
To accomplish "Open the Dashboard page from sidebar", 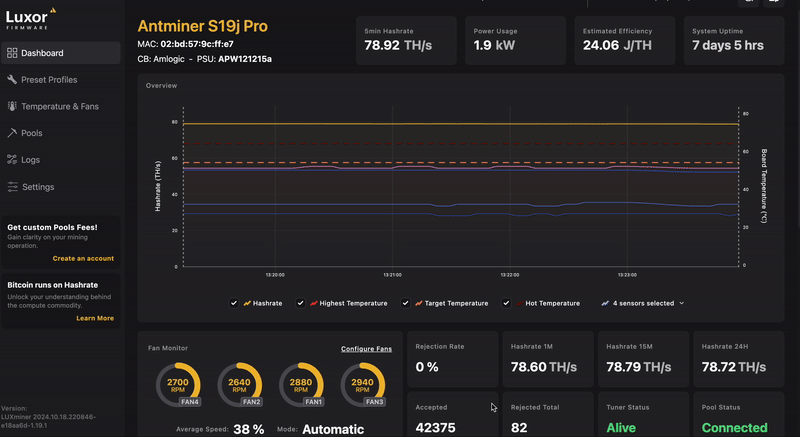I will (61, 53).
